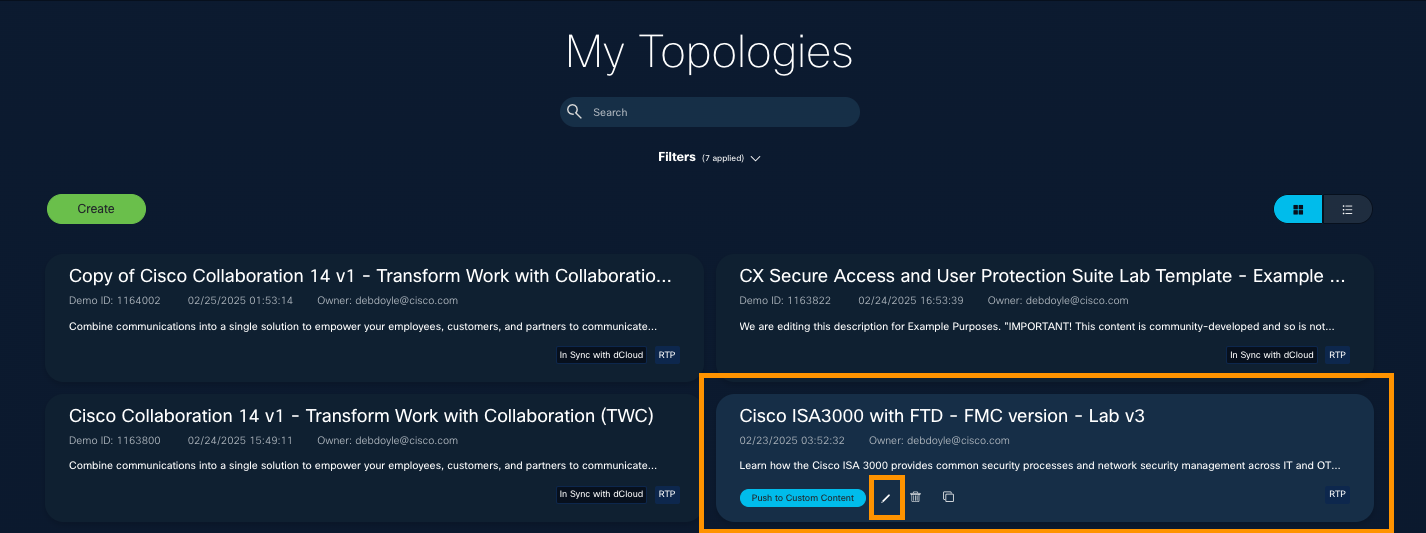Screen dimensions: 1426x533
Task: Click Demo ID: 1163822 text
Action: coord(785,300)
